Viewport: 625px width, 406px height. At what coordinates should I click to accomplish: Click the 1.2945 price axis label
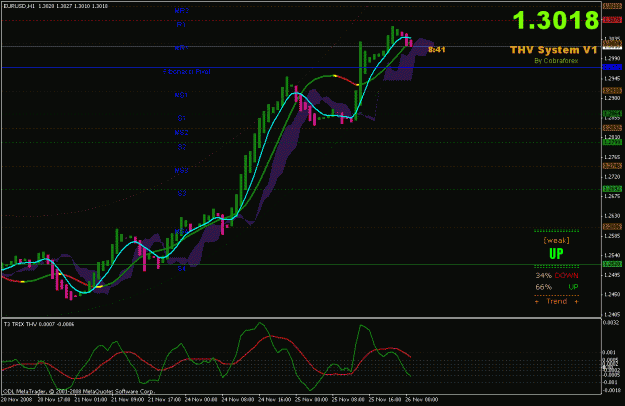pos(612,78)
